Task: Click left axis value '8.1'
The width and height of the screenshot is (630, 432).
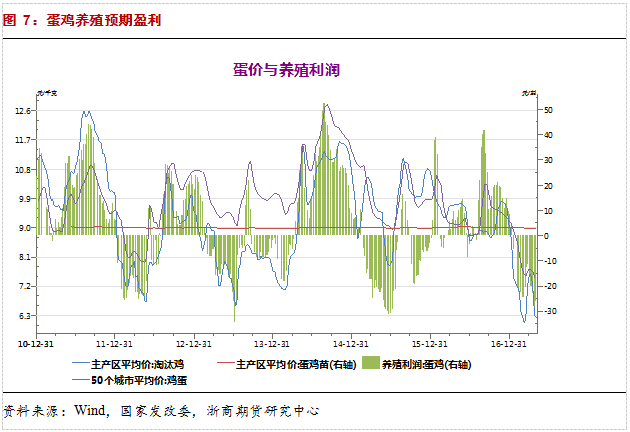Action: click(25, 257)
